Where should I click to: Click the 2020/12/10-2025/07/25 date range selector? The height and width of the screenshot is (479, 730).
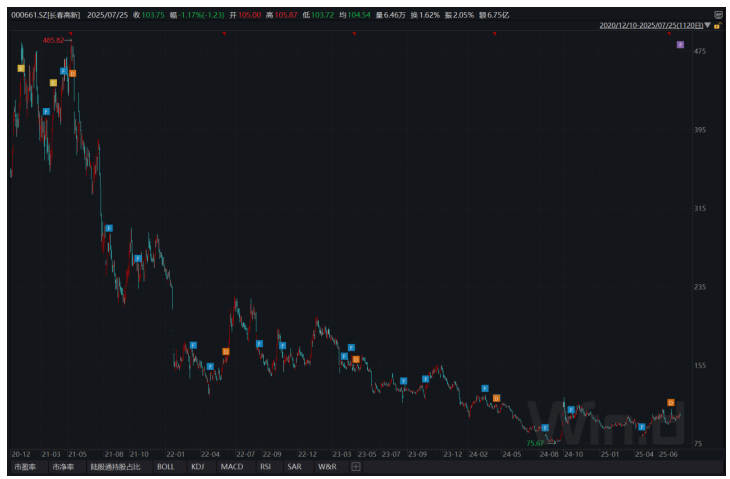(650, 26)
